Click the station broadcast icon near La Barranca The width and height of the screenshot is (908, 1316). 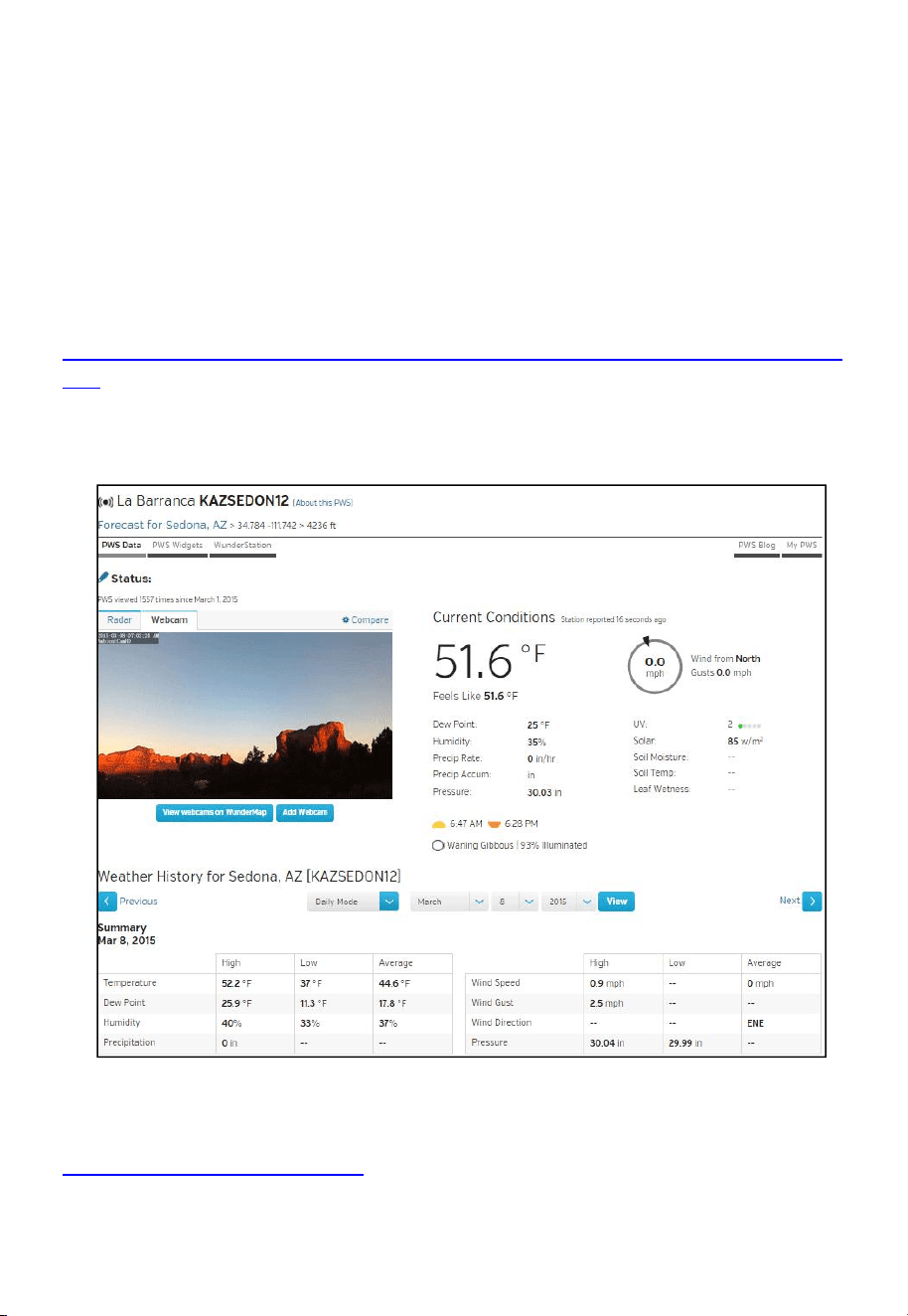tap(105, 503)
